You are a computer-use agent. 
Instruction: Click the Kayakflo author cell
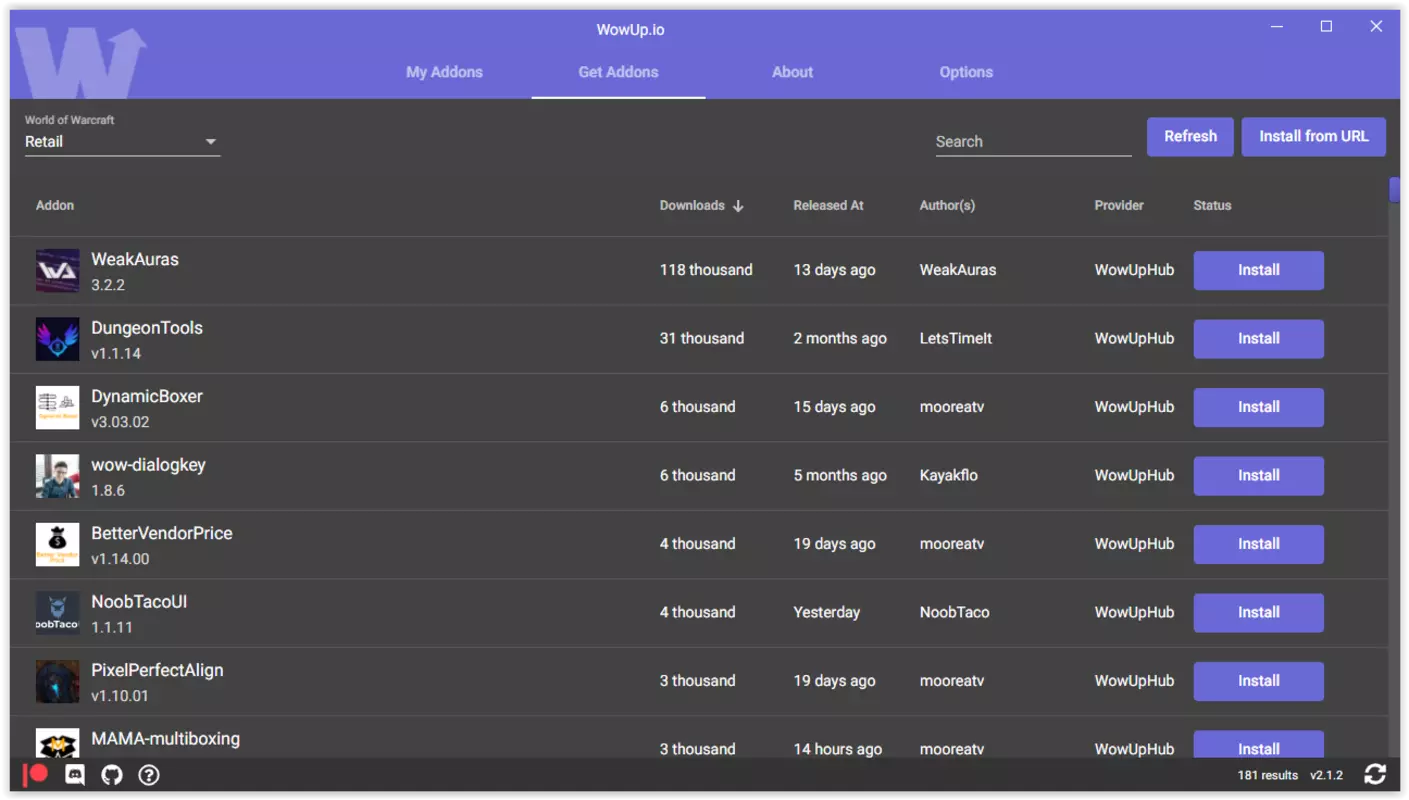pyautogui.click(x=949, y=476)
